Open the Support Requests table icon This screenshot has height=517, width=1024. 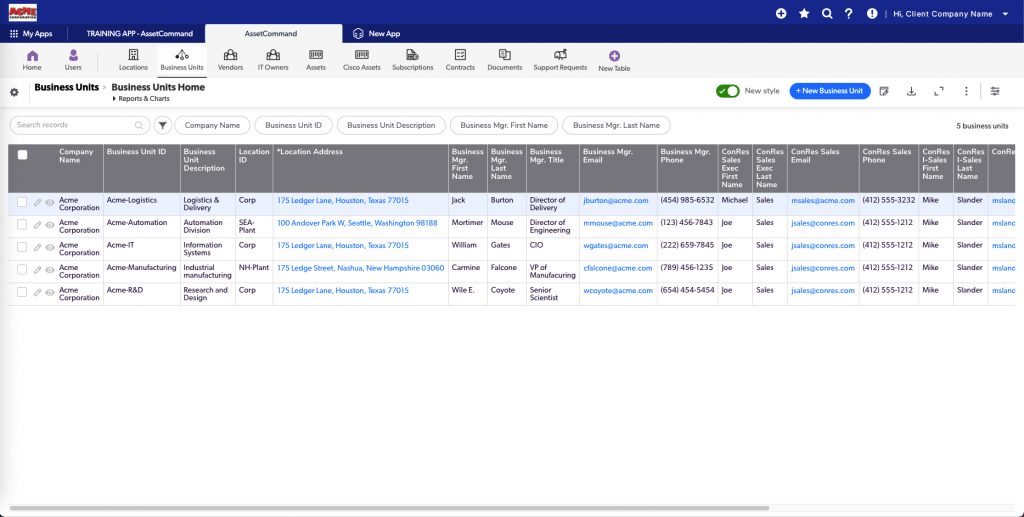click(x=560, y=55)
